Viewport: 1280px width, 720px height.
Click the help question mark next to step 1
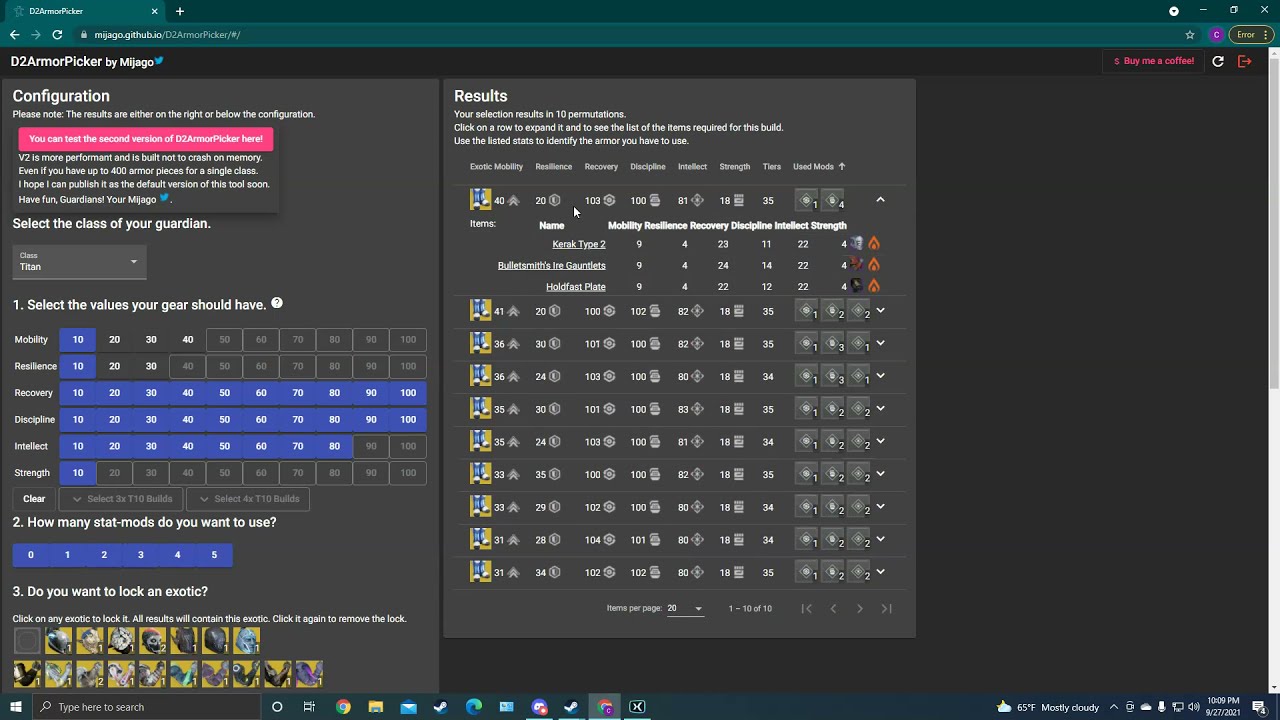point(277,303)
